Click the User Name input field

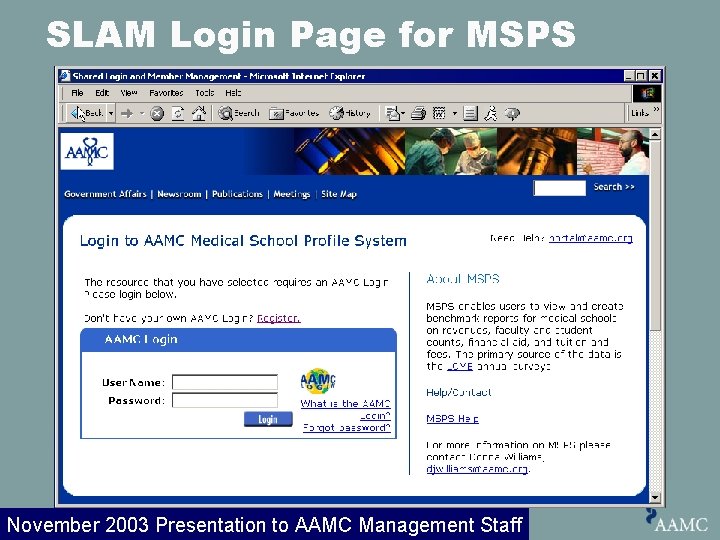(x=225, y=382)
